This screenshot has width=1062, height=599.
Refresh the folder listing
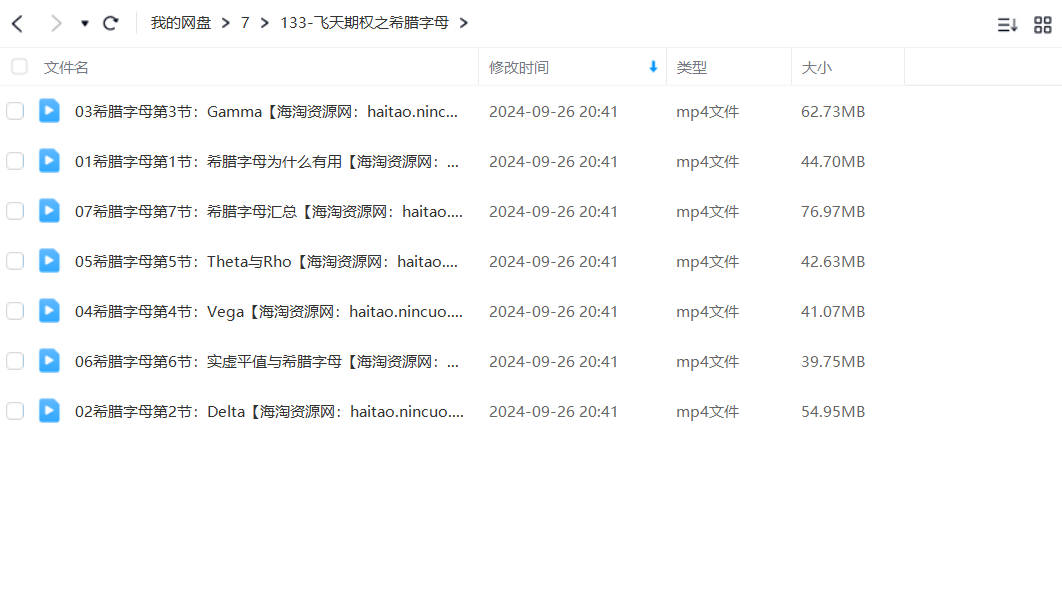(110, 24)
